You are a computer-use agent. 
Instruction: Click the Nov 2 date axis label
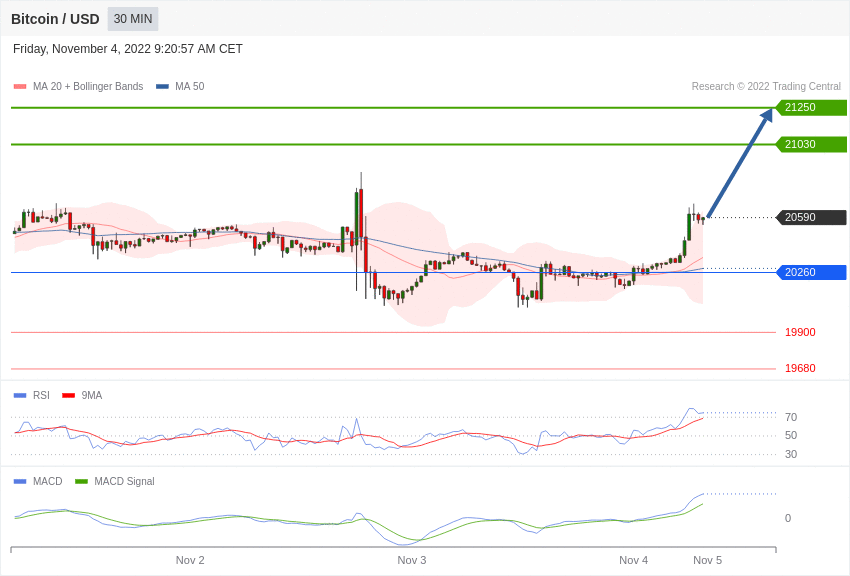coord(190,560)
